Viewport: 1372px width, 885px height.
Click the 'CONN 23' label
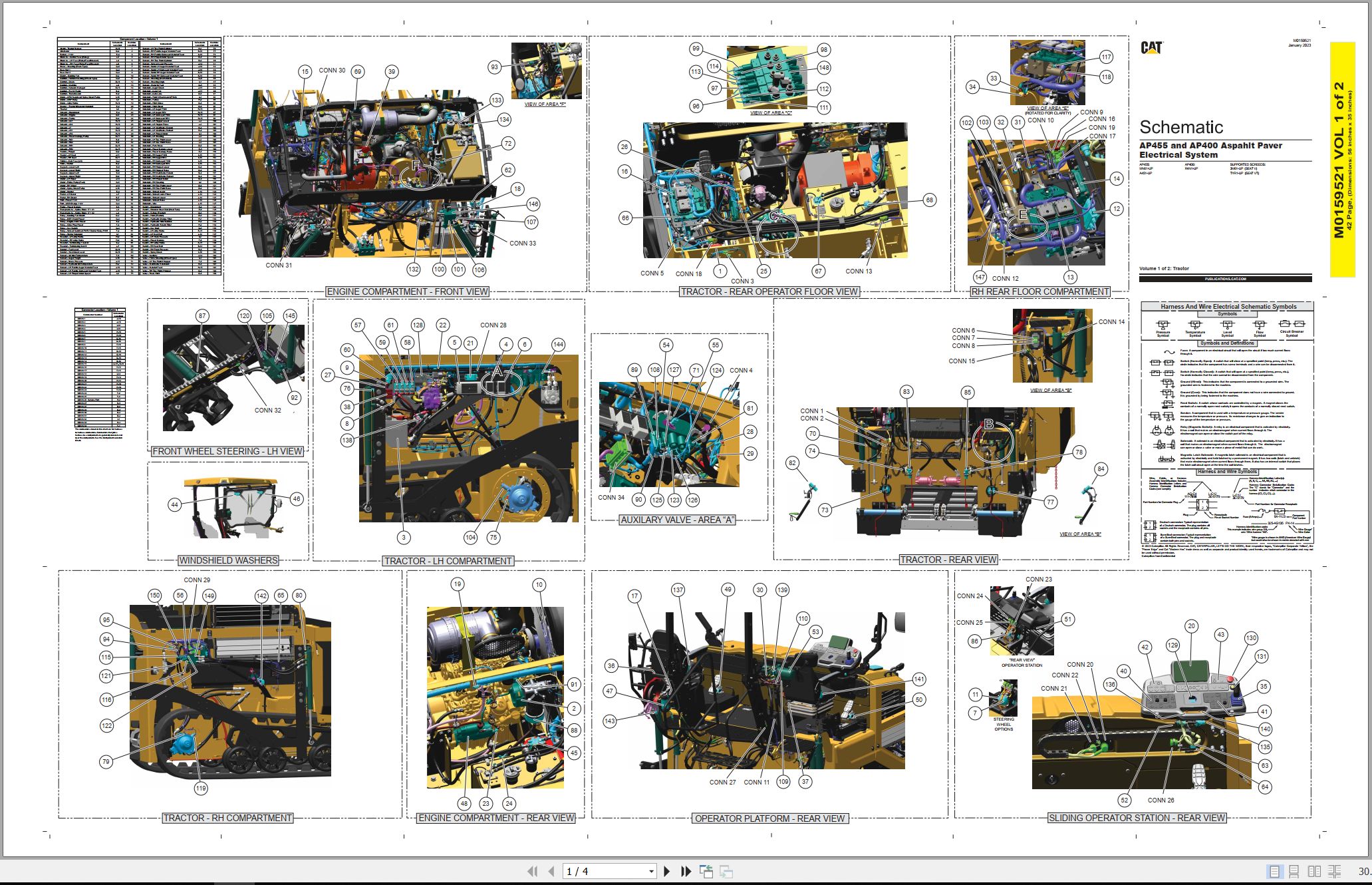[x=1039, y=579]
